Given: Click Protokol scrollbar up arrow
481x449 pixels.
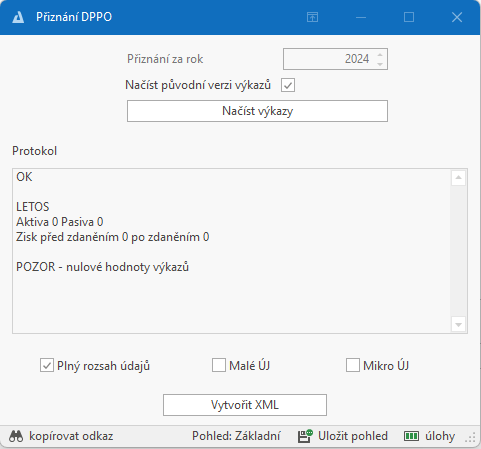Looking at the screenshot, I should 458,178.
